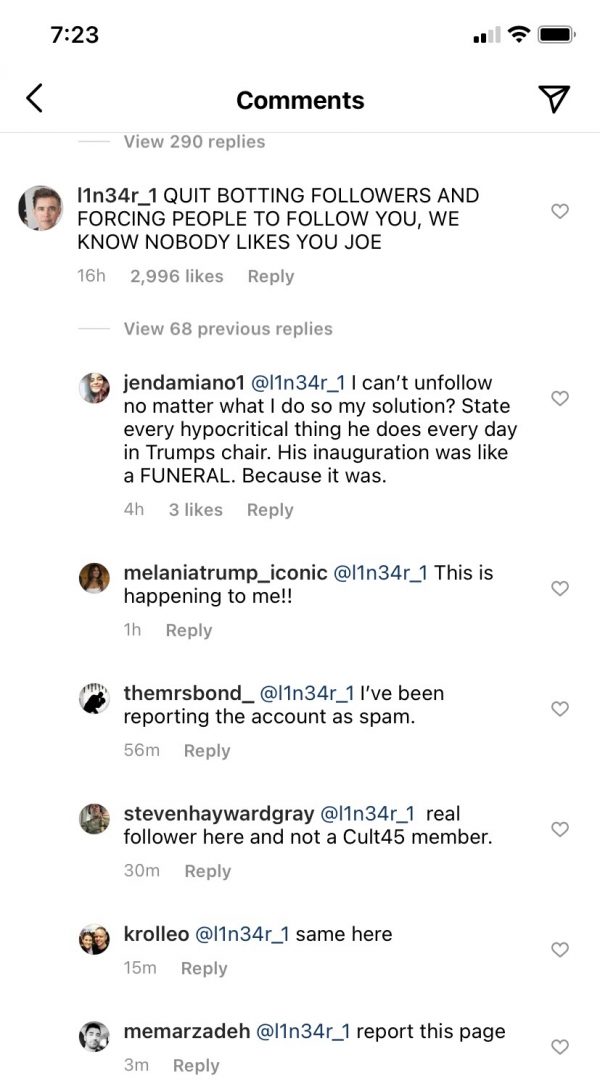
Task: Open the themrsbond_ username link
Action: pos(188,693)
